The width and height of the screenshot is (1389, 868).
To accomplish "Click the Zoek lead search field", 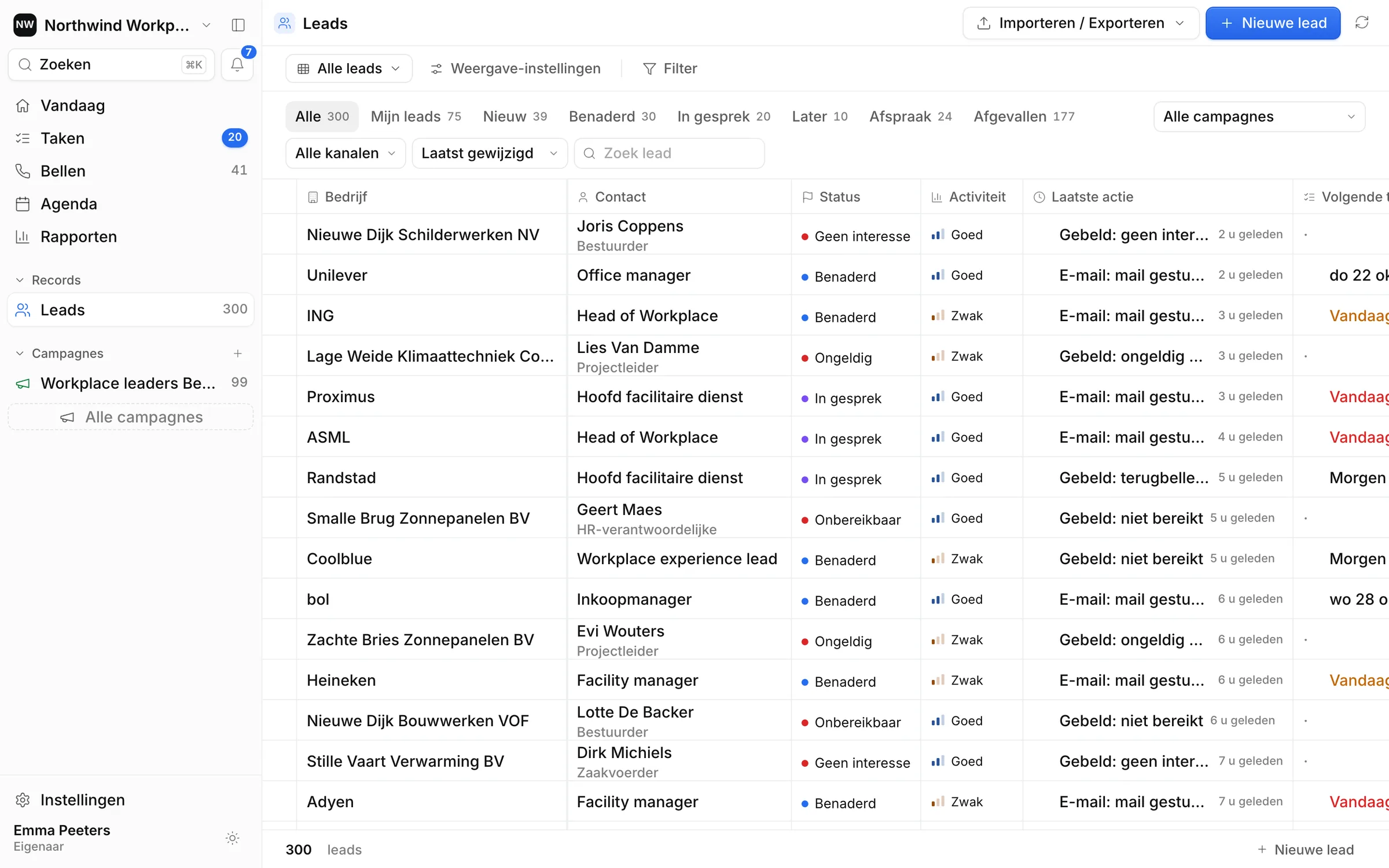I will (670, 153).
